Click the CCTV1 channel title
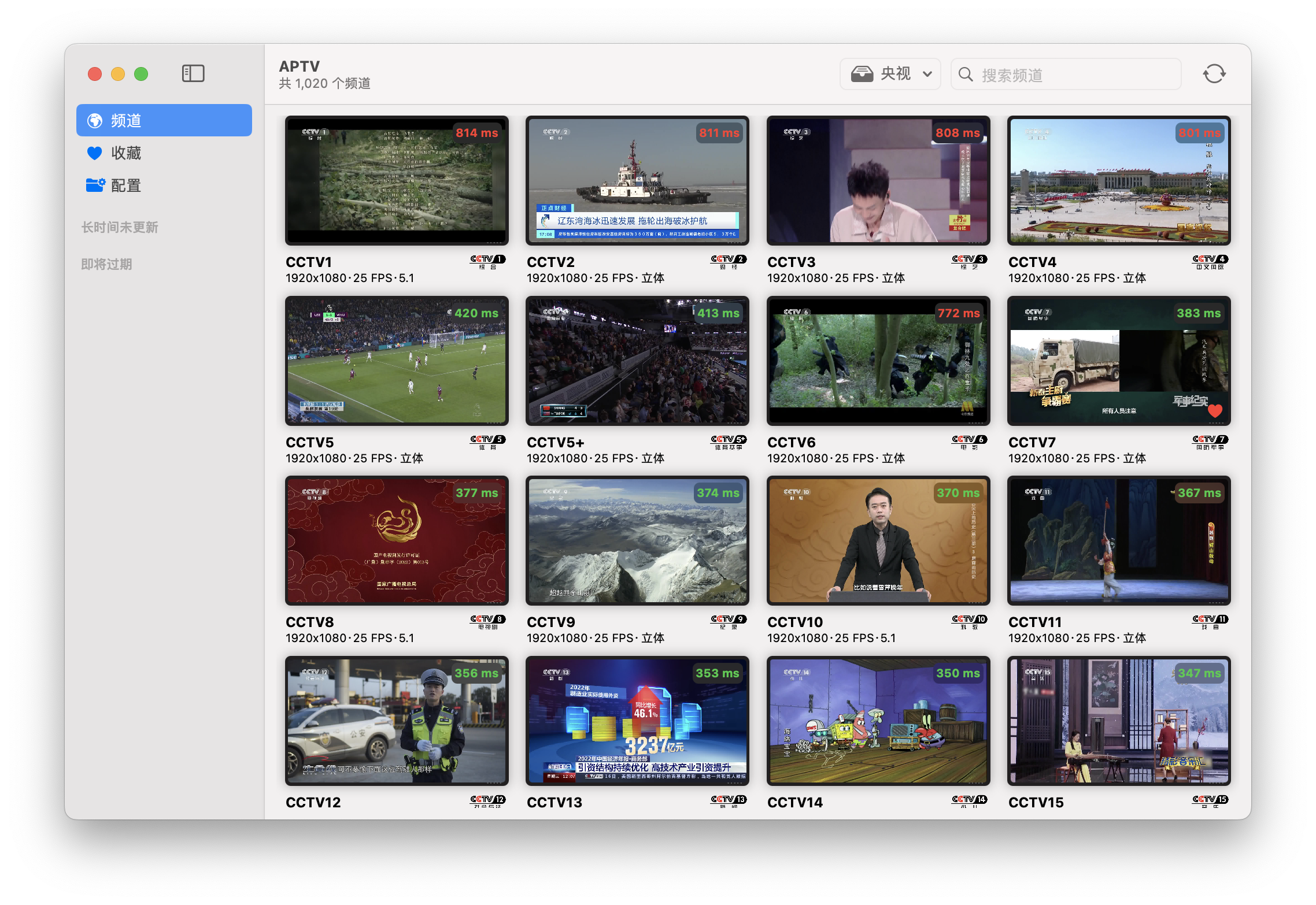Viewport: 1316px width, 905px height. (x=309, y=262)
